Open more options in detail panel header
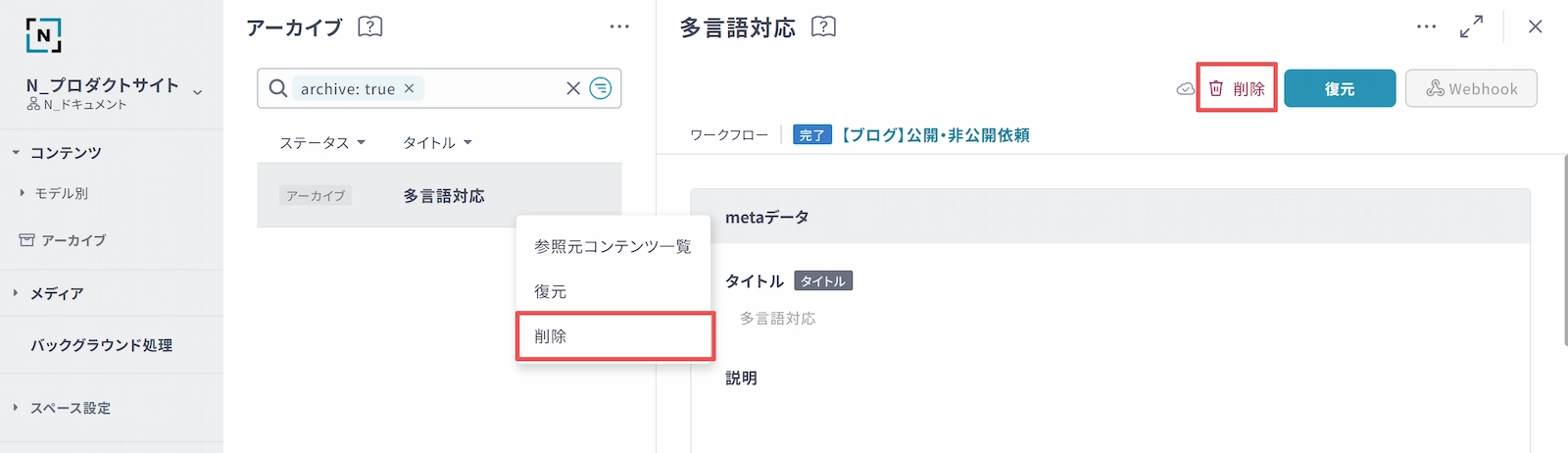The width and height of the screenshot is (1568, 453). click(x=1426, y=26)
